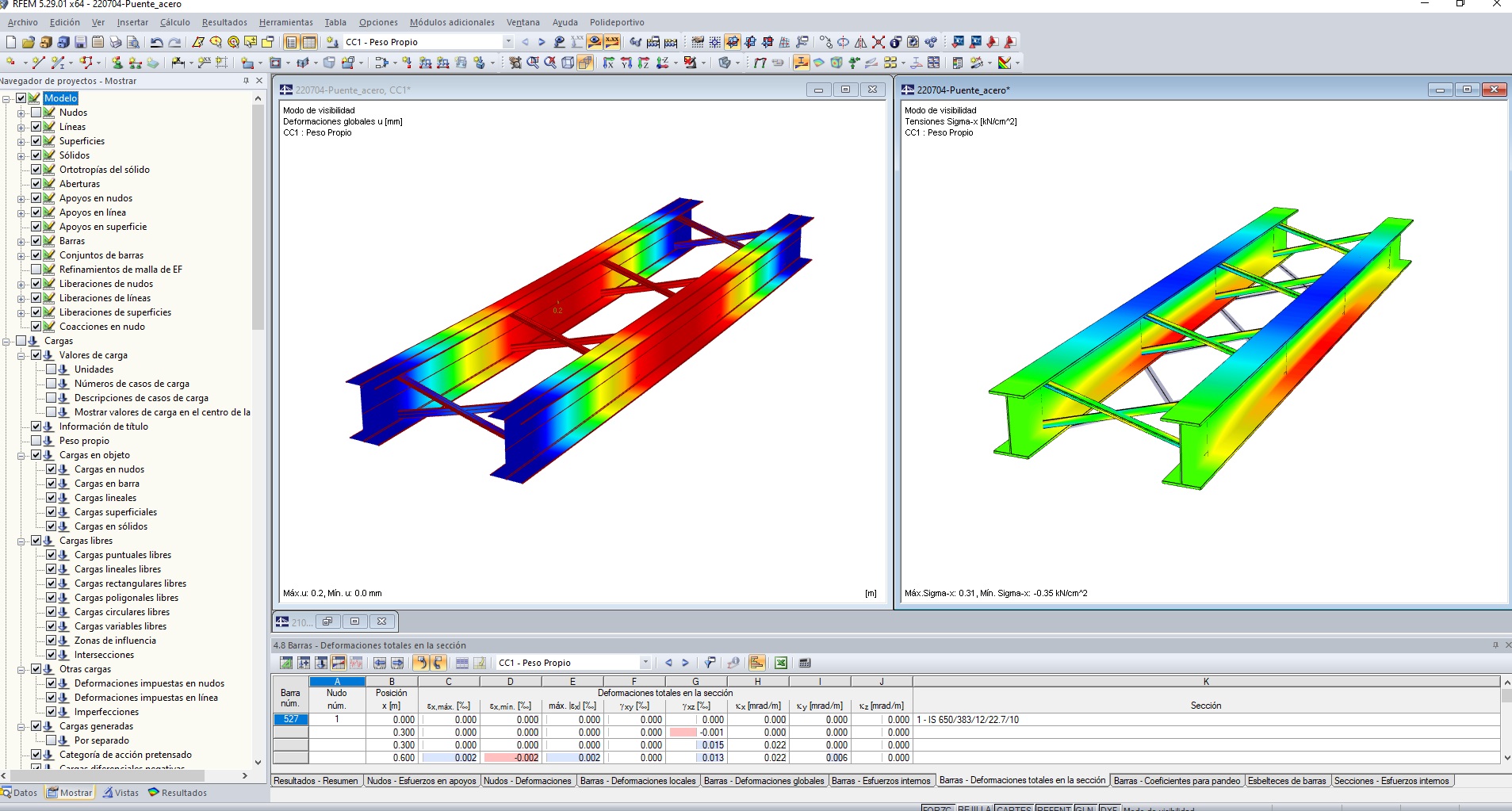The image size is (1512, 811).
Task: Check Por separado checkbox
Action: 52,740
